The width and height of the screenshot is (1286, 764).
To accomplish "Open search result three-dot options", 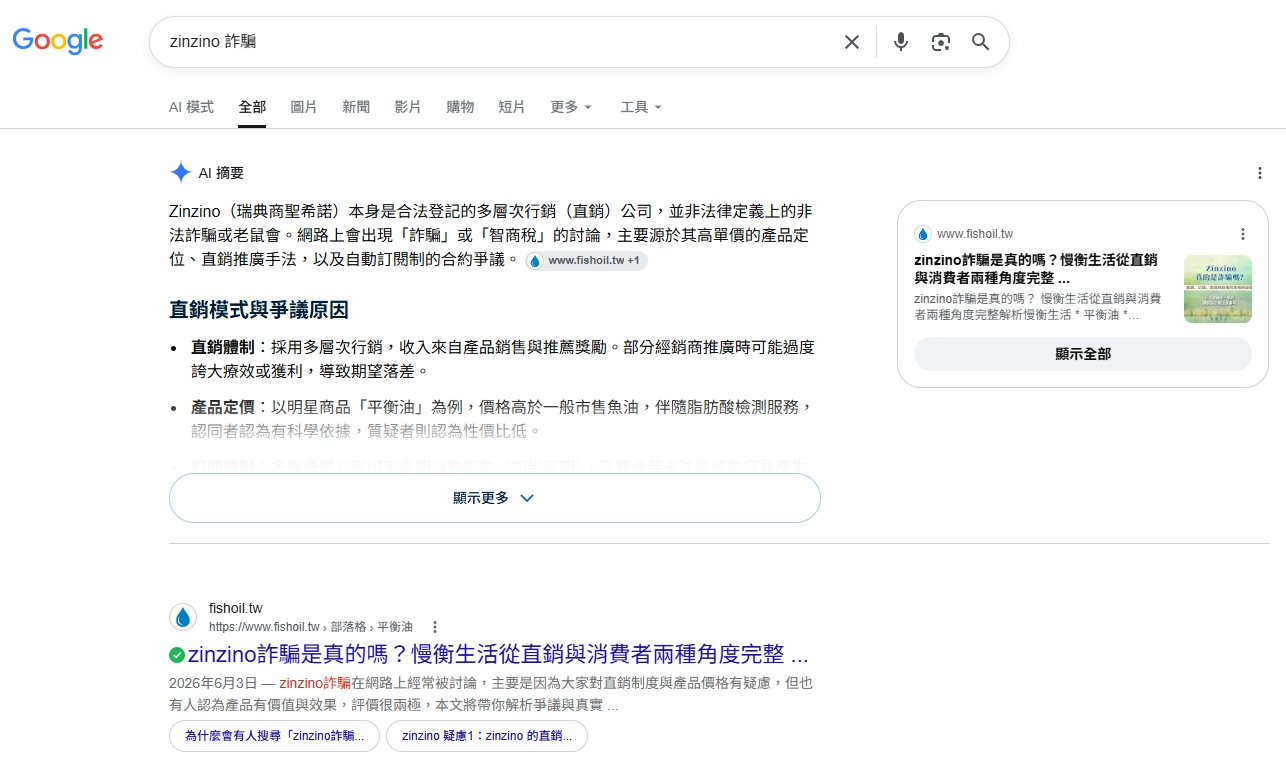I will pyautogui.click(x=435, y=627).
